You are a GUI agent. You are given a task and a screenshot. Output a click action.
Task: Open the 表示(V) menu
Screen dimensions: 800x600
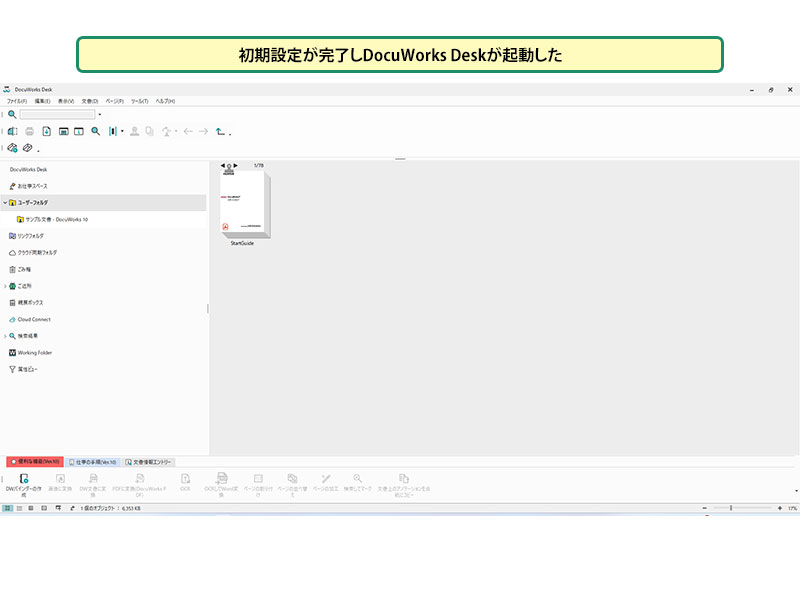tap(66, 101)
